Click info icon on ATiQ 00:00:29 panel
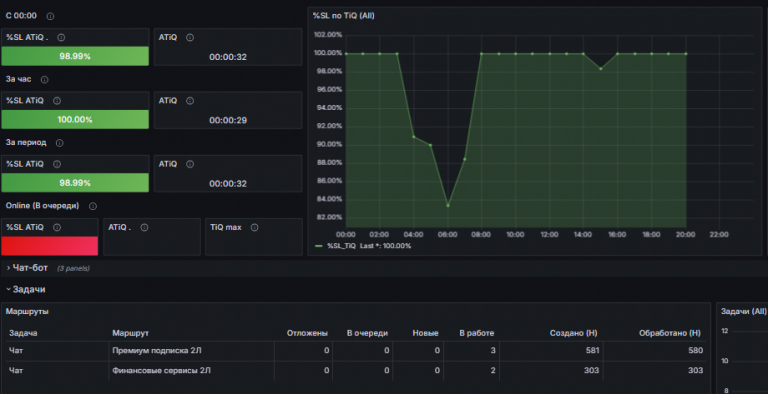 pos(190,101)
